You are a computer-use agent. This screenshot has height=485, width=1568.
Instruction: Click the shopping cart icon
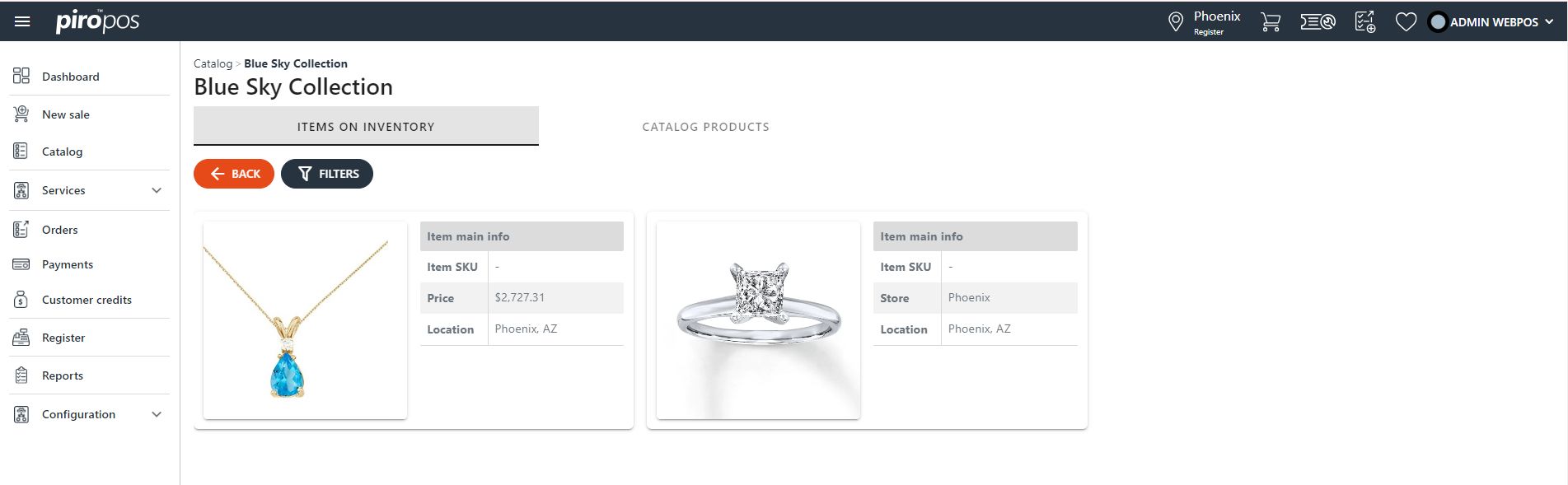click(1270, 22)
